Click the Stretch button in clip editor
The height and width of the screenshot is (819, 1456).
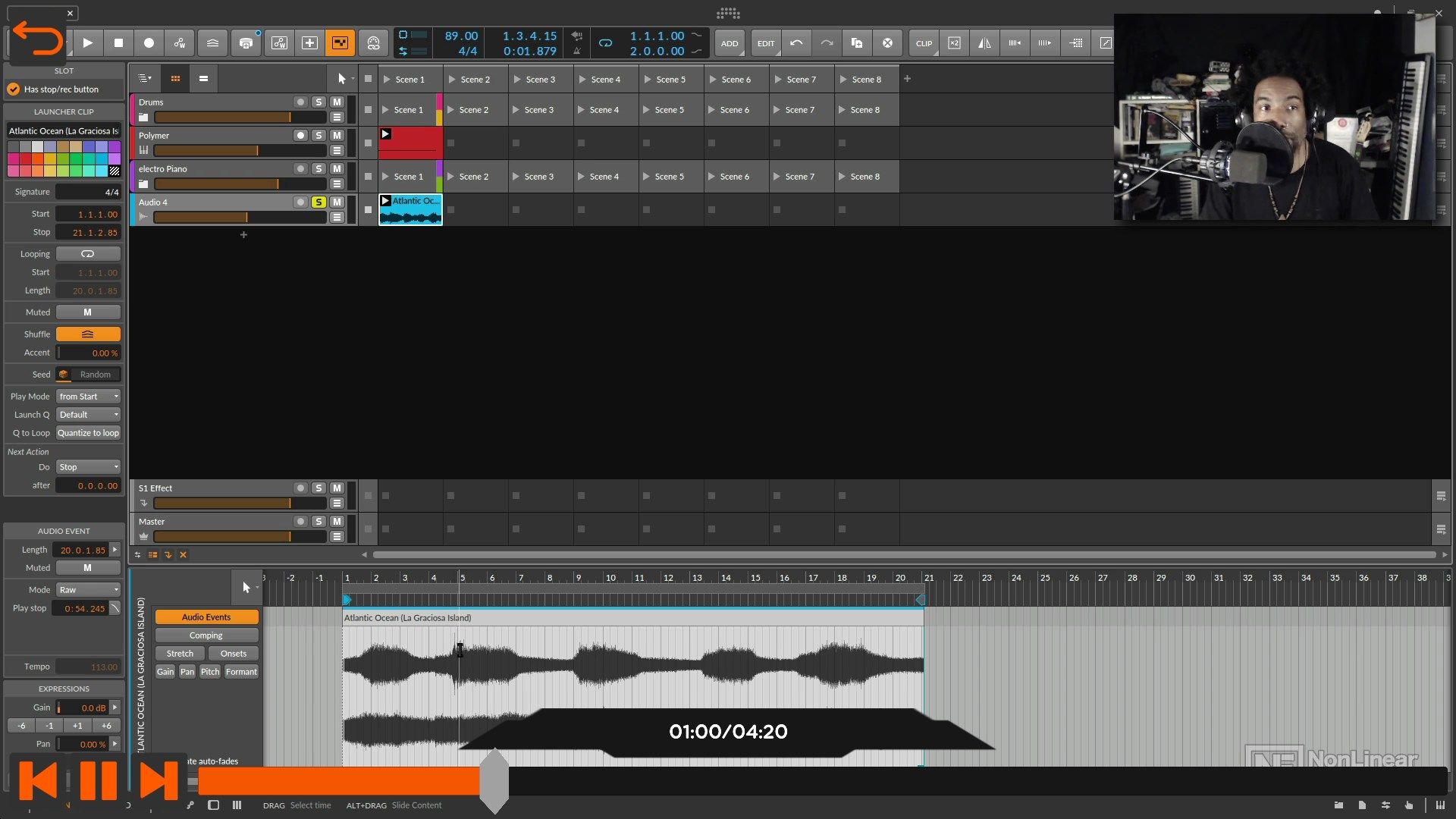coord(180,653)
